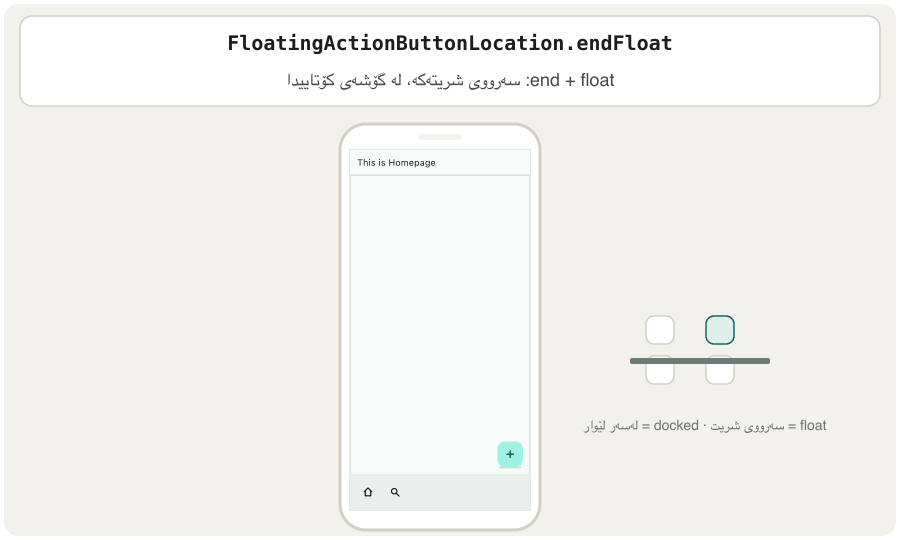The image size is (900, 540).
Task: Click the empty gray area of the bottom navigation bar
Action: (x=465, y=492)
